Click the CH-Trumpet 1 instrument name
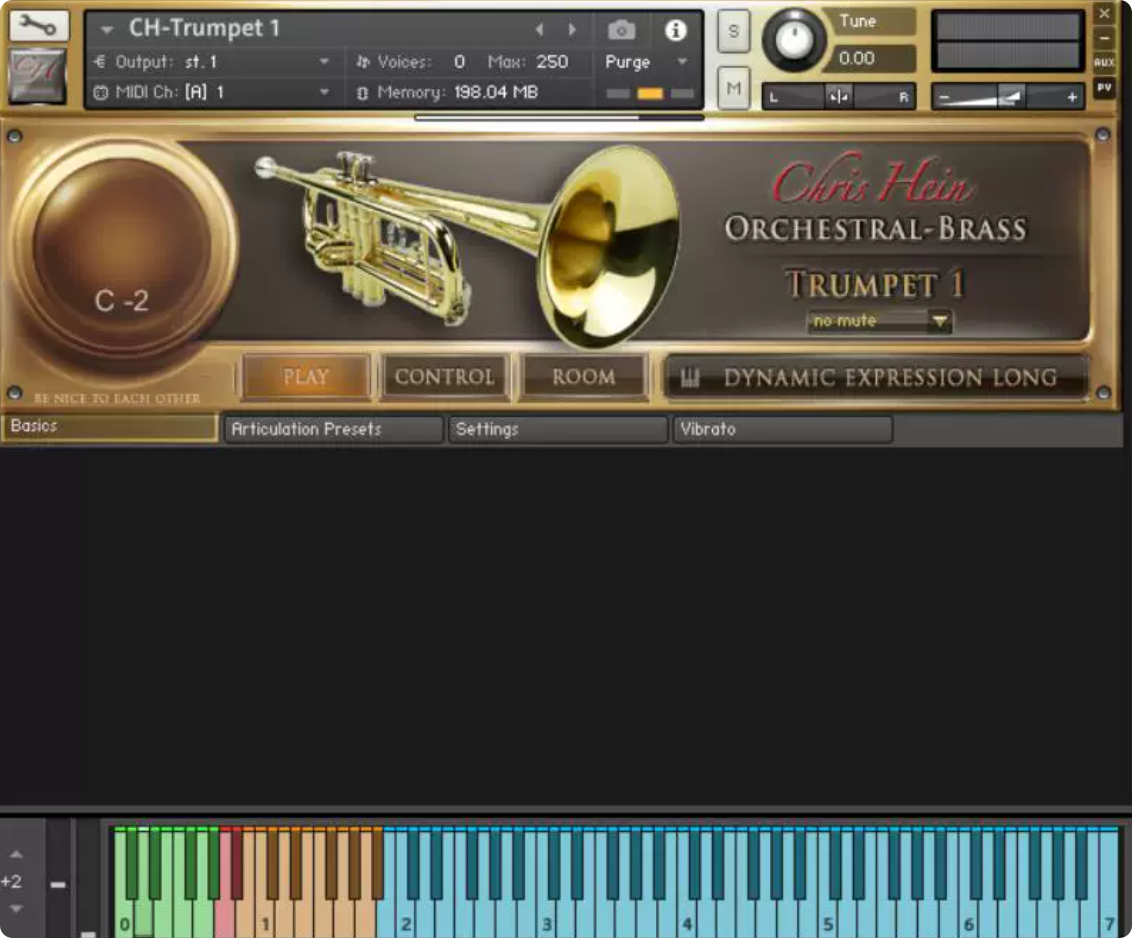Image resolution: width=1132 pixels, height=938 pixels. [204, 28]
